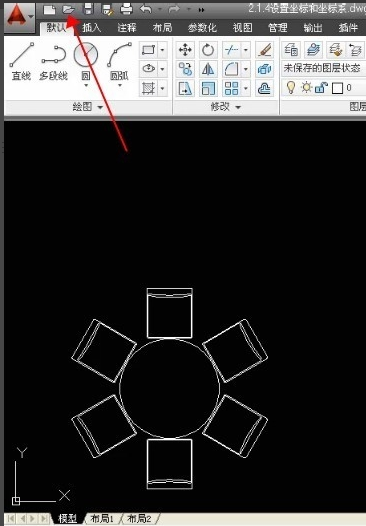Open the Layer Properties manager icon
366x526 pixels.
click(x=291, y=50)
